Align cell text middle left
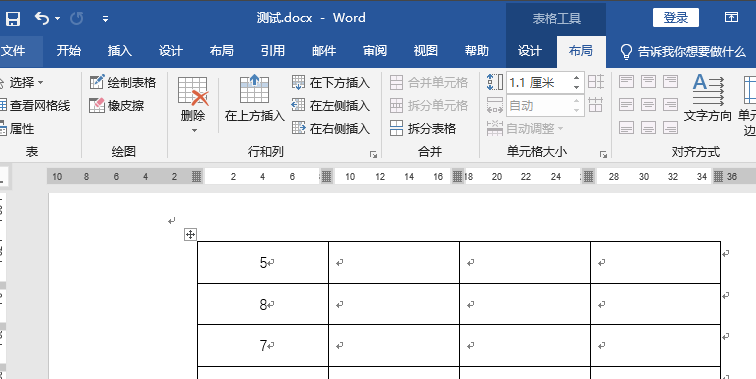This screenshot has height=379, width=756. click(x=626, y=105)
